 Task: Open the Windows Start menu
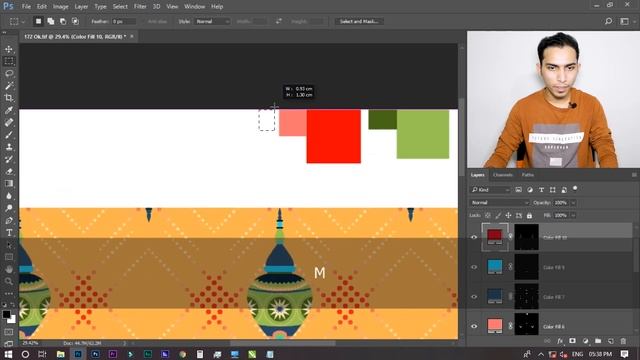click(x=8, y=354)
